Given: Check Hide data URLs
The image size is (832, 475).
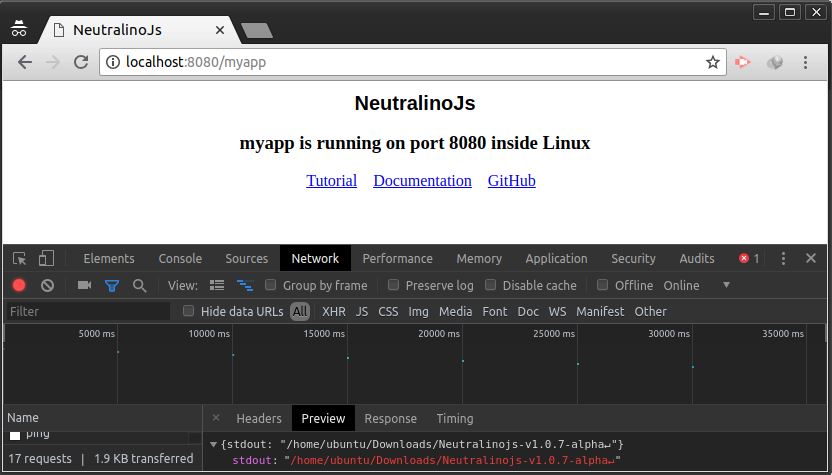Looking at the screenshot, I should pos(188,311).
